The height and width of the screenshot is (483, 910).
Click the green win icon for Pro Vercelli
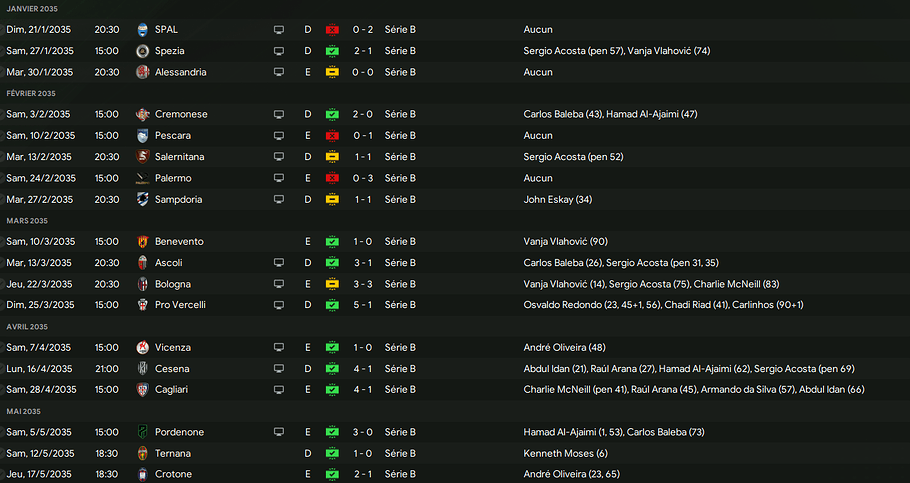pos(332,305)
